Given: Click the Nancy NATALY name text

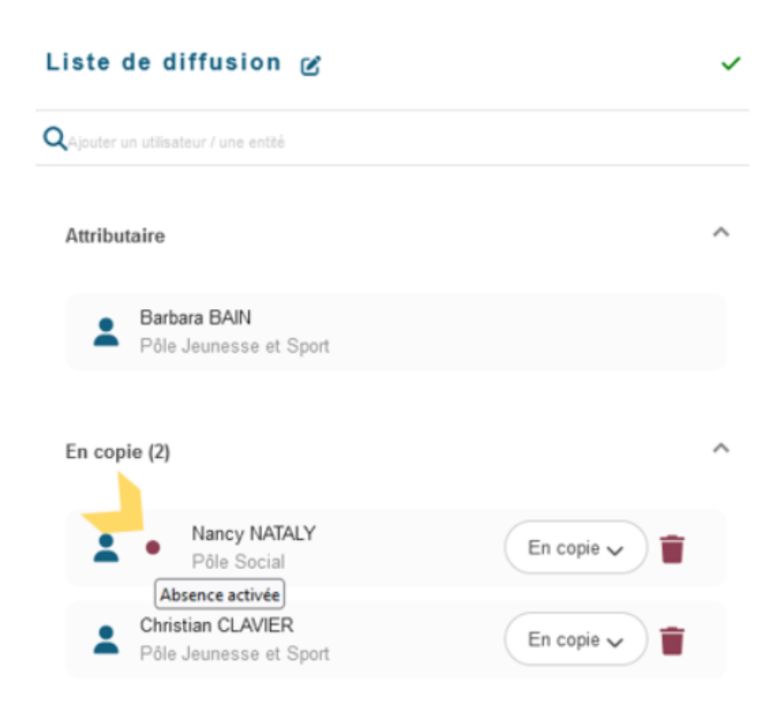Looking at the screenshot, I should point(254,533).
